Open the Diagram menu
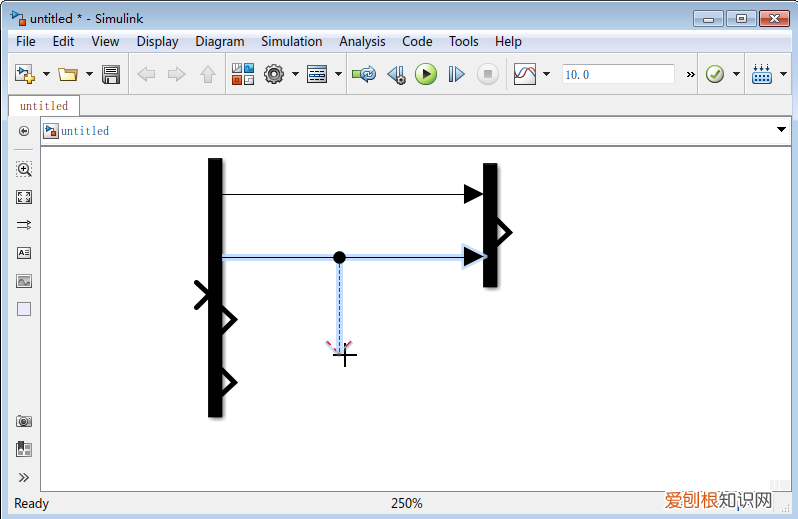This screenshot has width=798, height=519. [219, 41]
